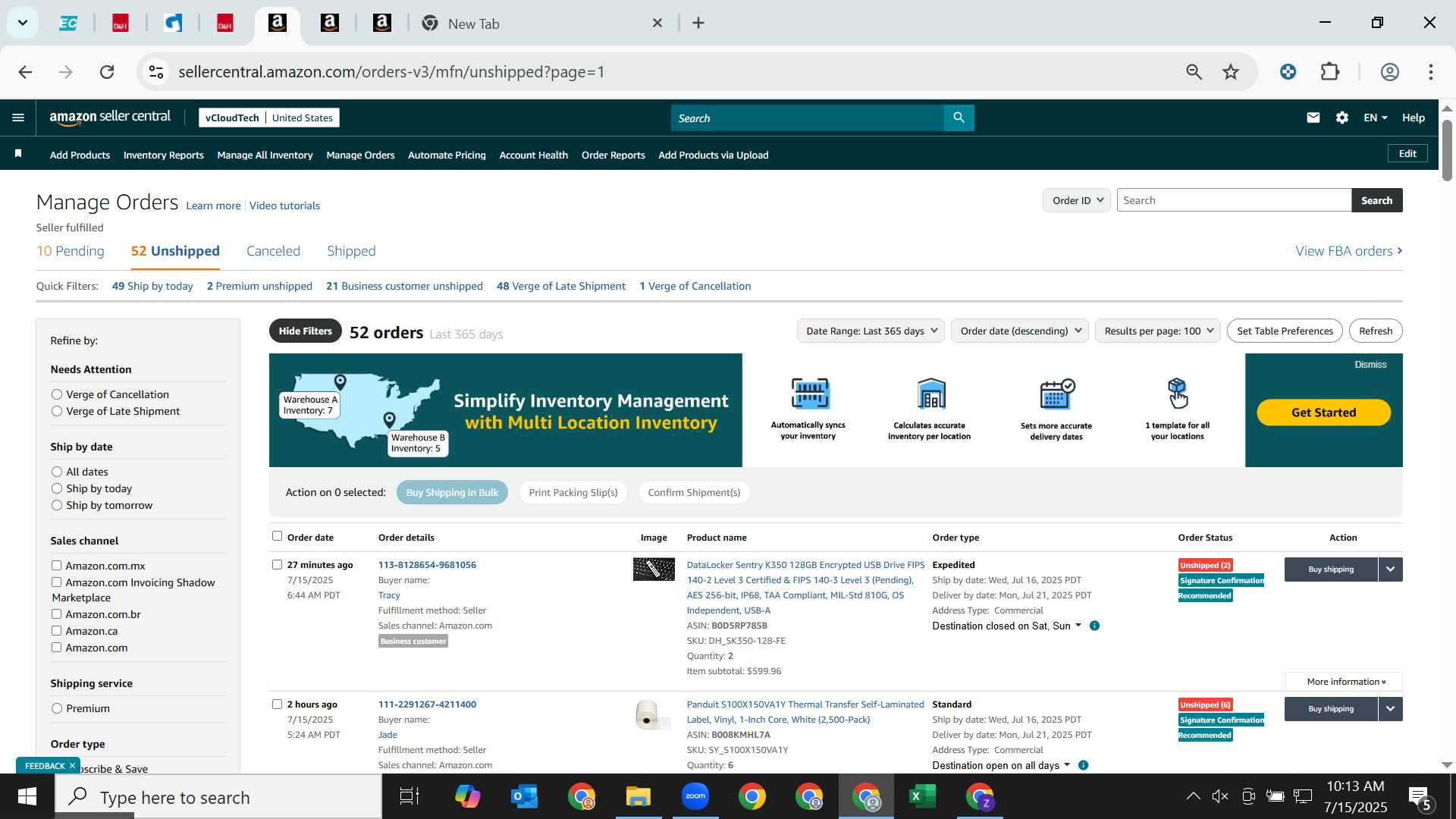Viewport: 1456px width, 819px height.
Task: Open Manage All Inventory menu item
Action: click(x=265, y=155)
